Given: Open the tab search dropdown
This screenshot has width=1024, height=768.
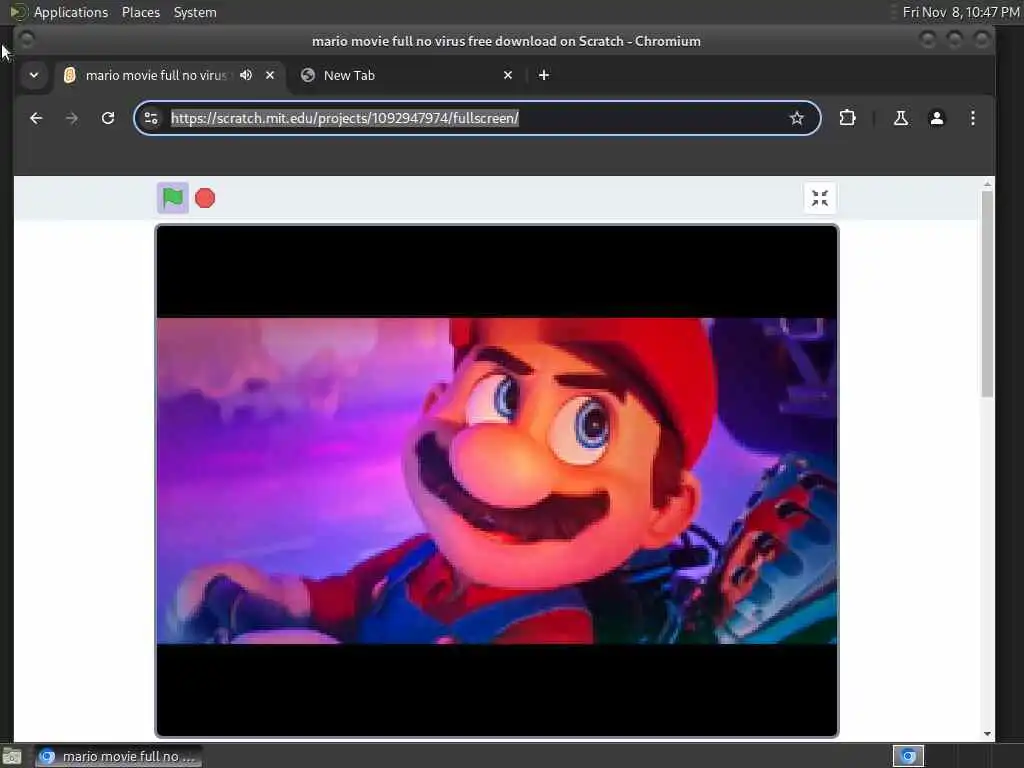Looking at the screenshot, I should click(34, 75).
